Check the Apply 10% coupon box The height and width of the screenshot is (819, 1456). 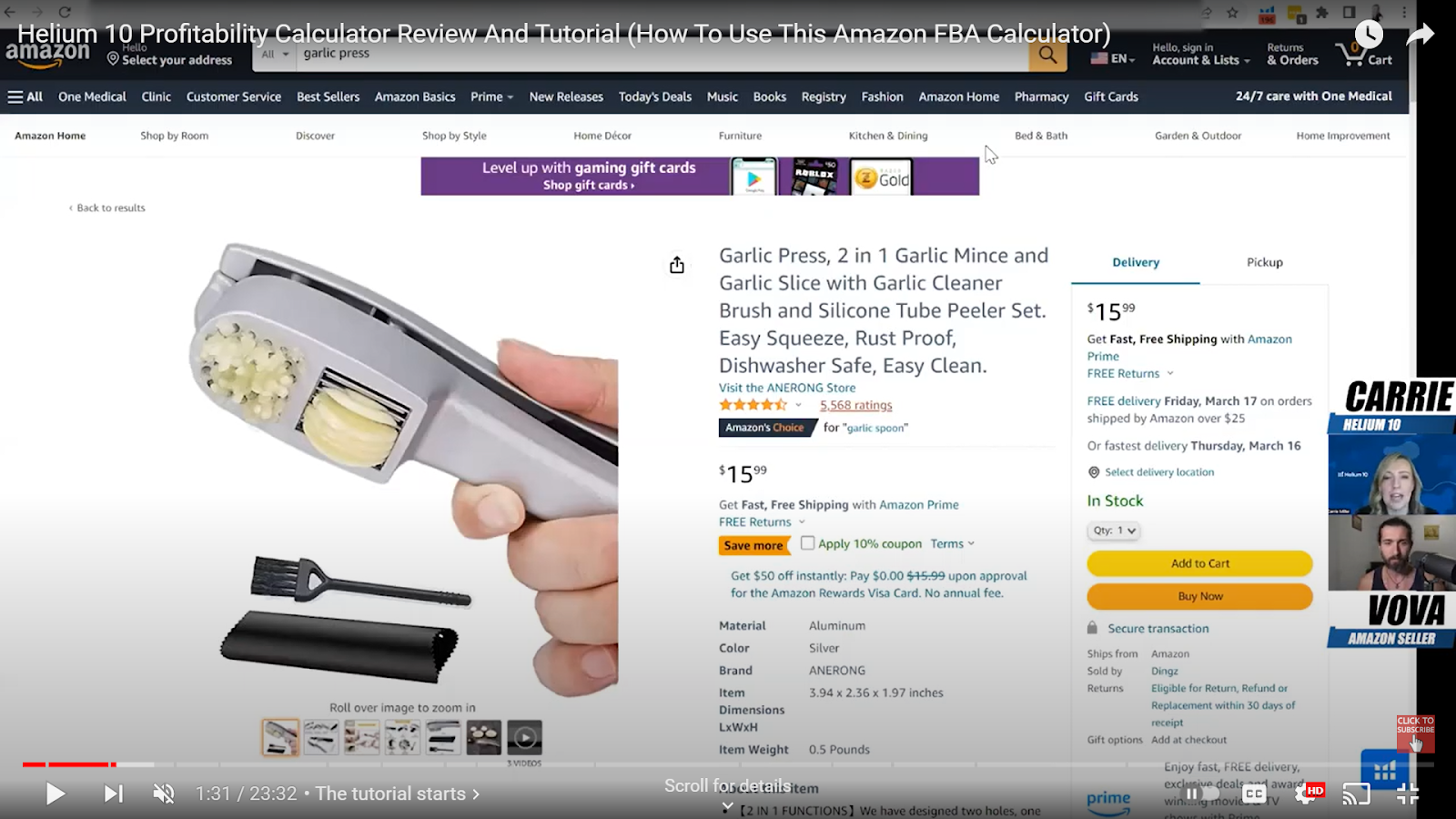point(807,543)
